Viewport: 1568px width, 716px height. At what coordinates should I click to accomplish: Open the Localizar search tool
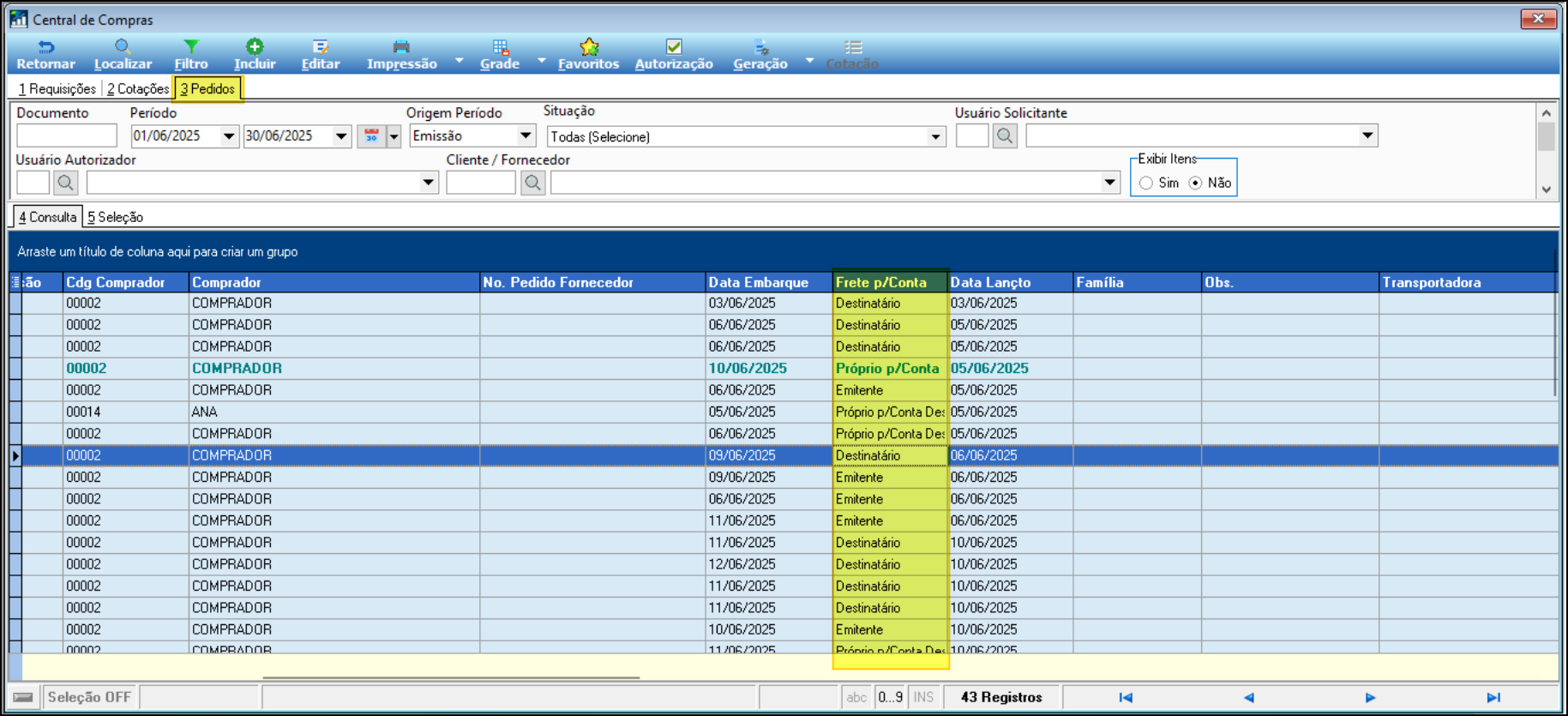(123, 55)
